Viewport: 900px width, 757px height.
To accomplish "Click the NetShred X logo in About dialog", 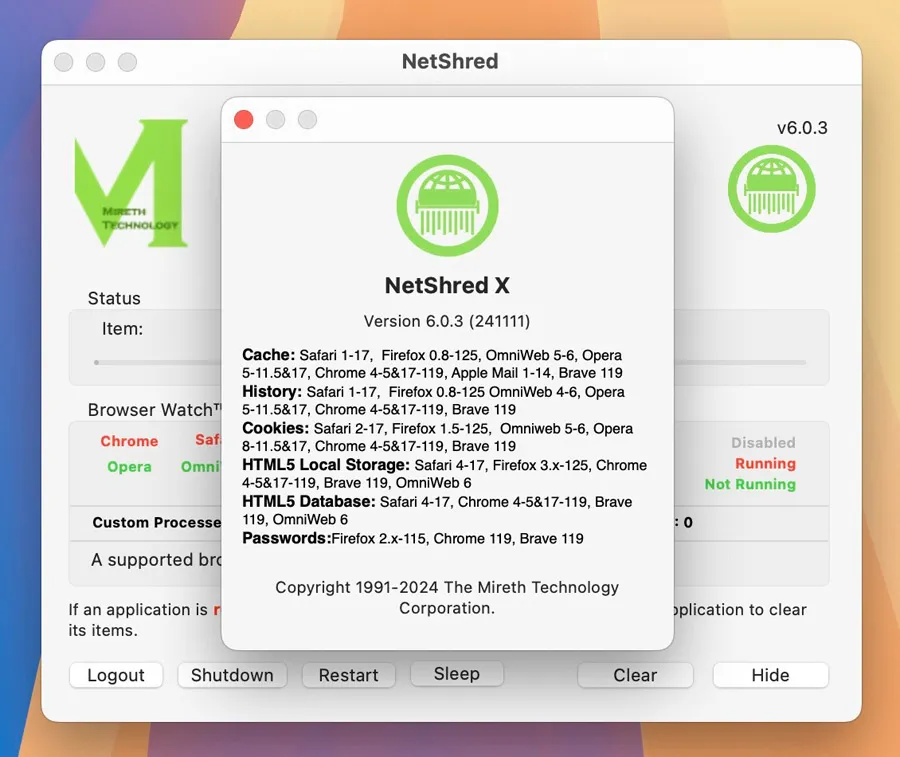I will (x=447, y=206).
